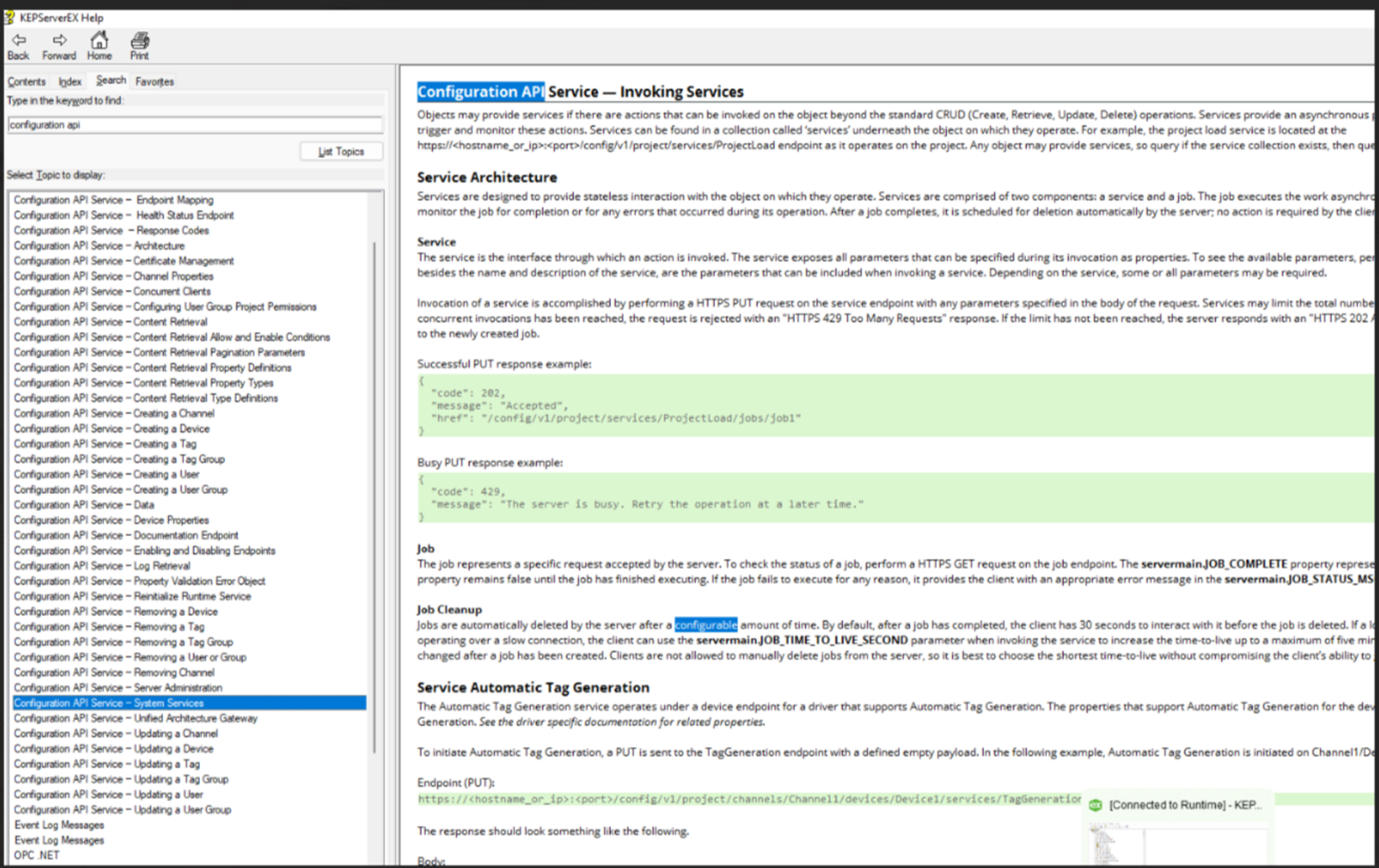Click the green KEPServerEX icon in the popup
This screenshot has width=1379, height=868.
tap(1095, 804)
